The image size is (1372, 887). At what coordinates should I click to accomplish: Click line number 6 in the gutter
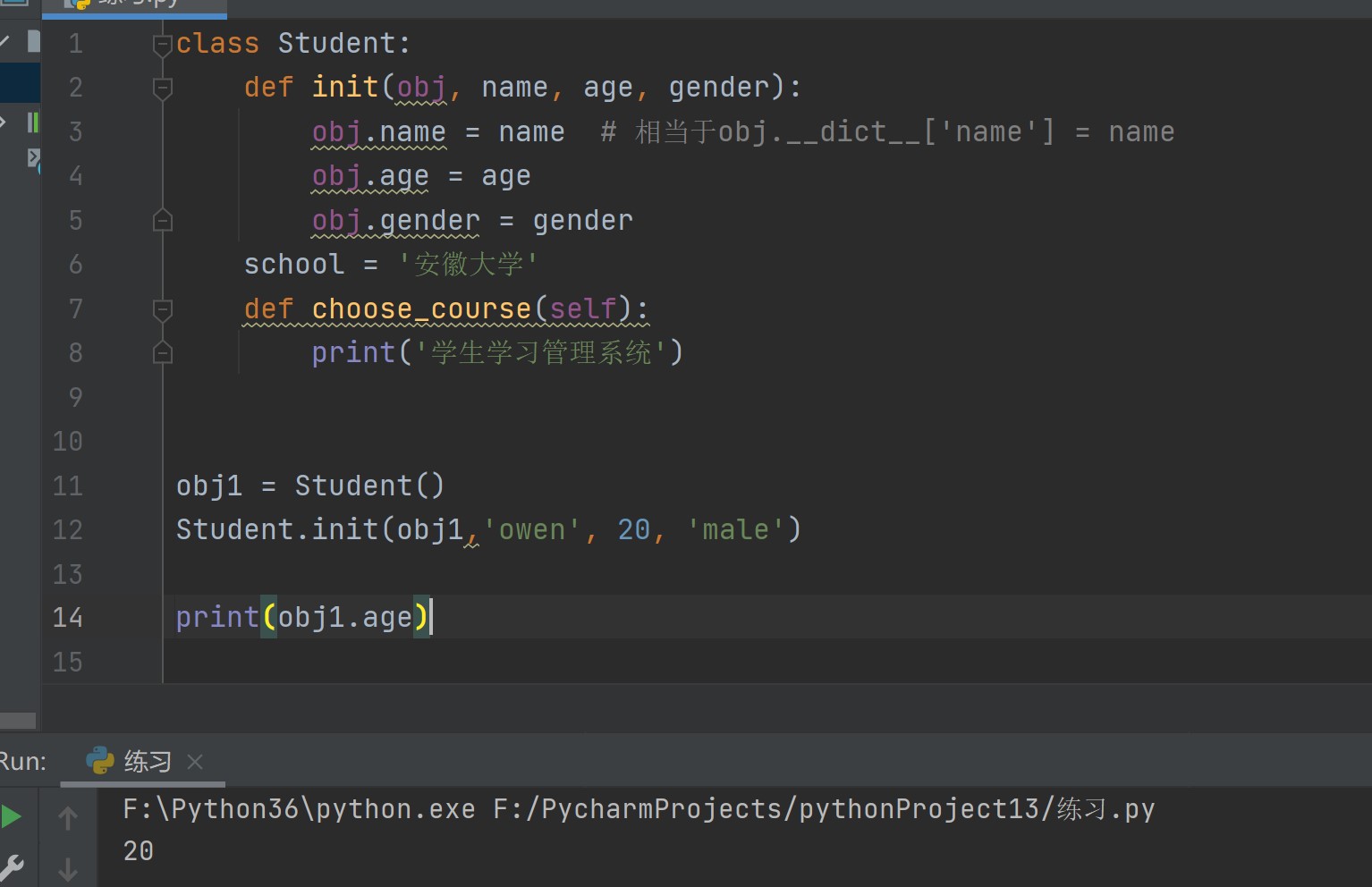click(75, 265)
